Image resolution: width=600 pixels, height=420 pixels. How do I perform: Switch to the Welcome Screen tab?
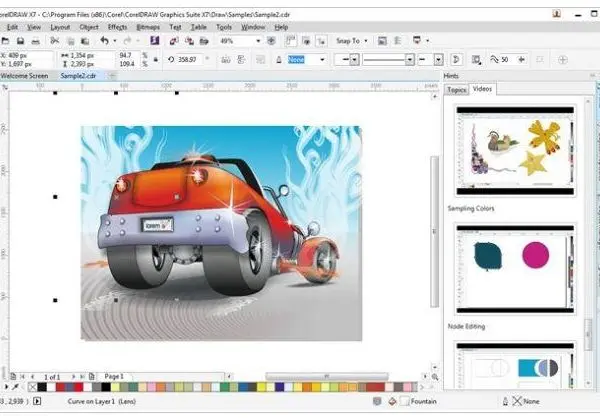(x=24, y=76)
